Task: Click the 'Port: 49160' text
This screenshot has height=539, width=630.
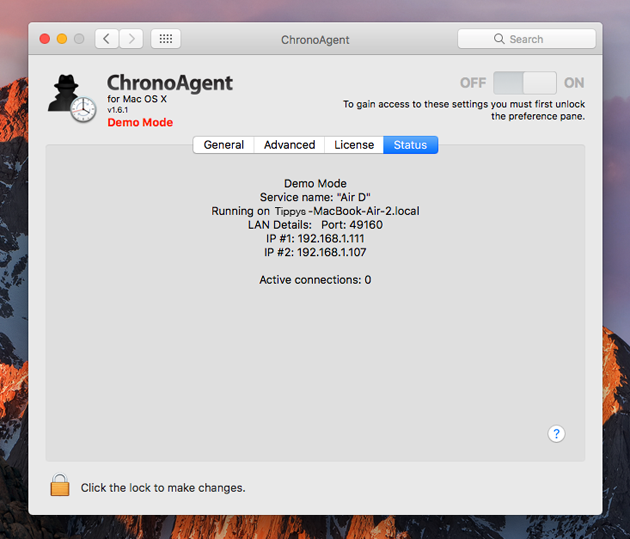Action: tap(352, 225)
